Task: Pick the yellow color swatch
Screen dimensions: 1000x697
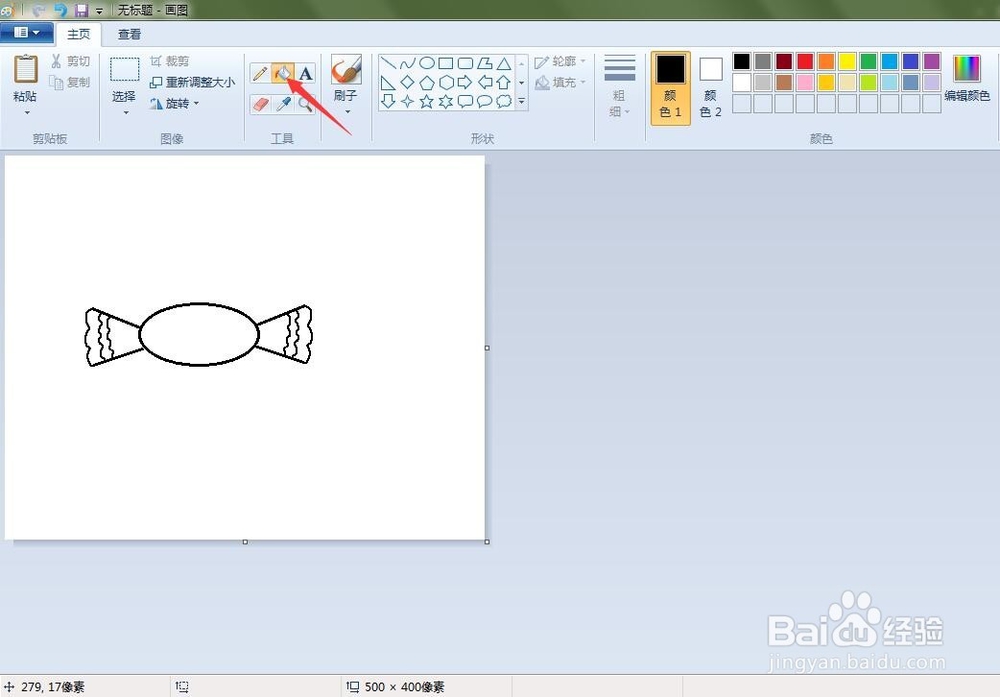Action: click(x=847, y=61)
